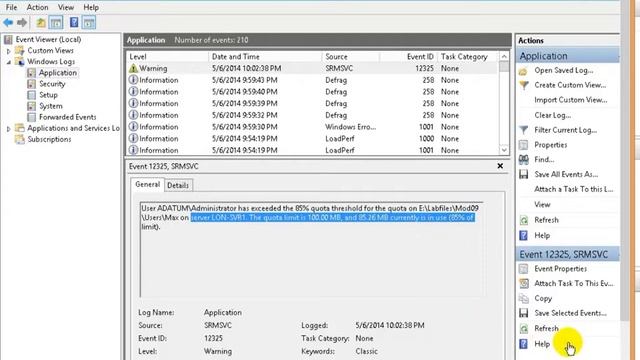Click Clear Log action
The height and width of the screenshot is (360, 640).
[553, 115]
